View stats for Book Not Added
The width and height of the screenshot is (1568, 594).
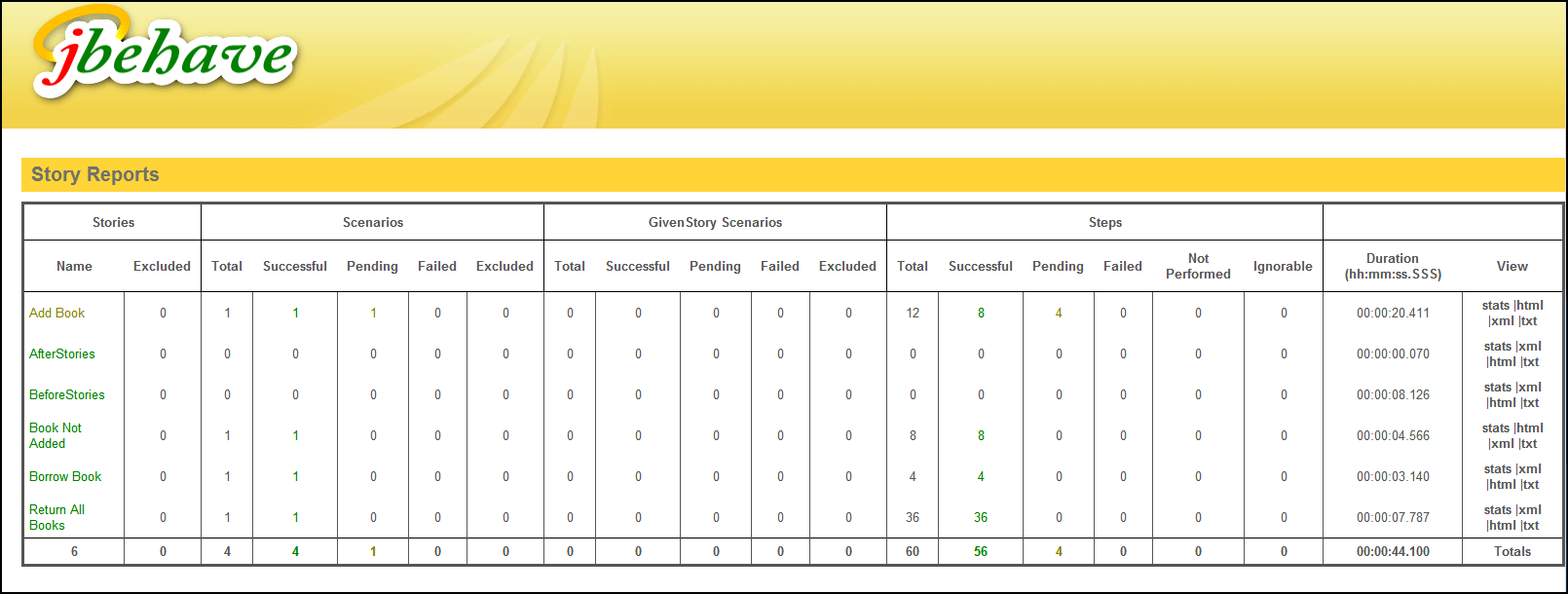(x=1495, y=428)
